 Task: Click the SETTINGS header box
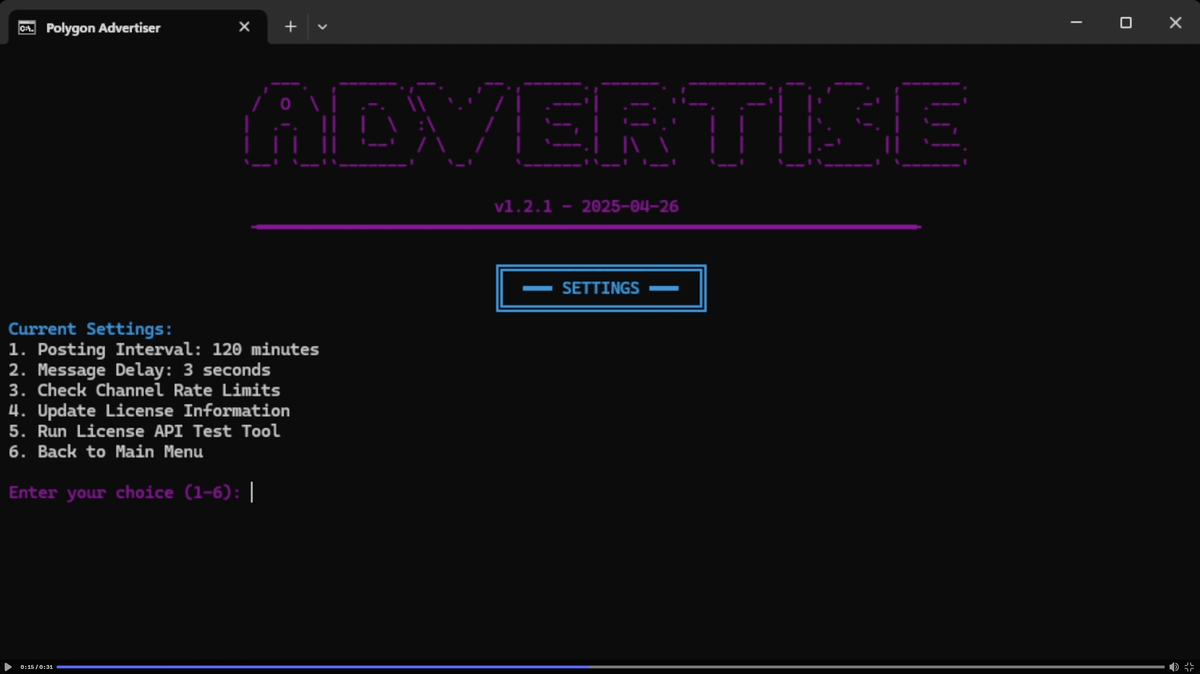pyautogui.click(x=600, y=288)
